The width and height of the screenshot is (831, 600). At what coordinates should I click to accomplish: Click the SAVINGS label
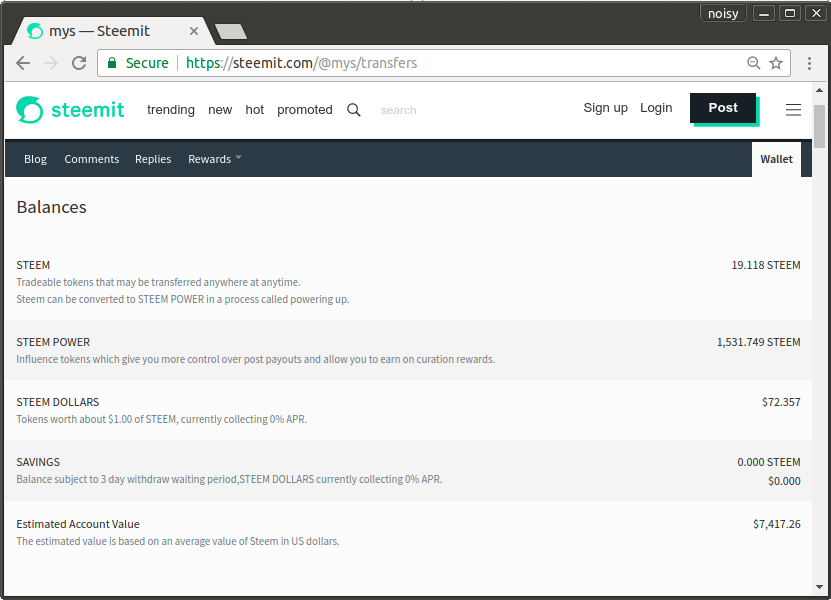pos(38,462)
